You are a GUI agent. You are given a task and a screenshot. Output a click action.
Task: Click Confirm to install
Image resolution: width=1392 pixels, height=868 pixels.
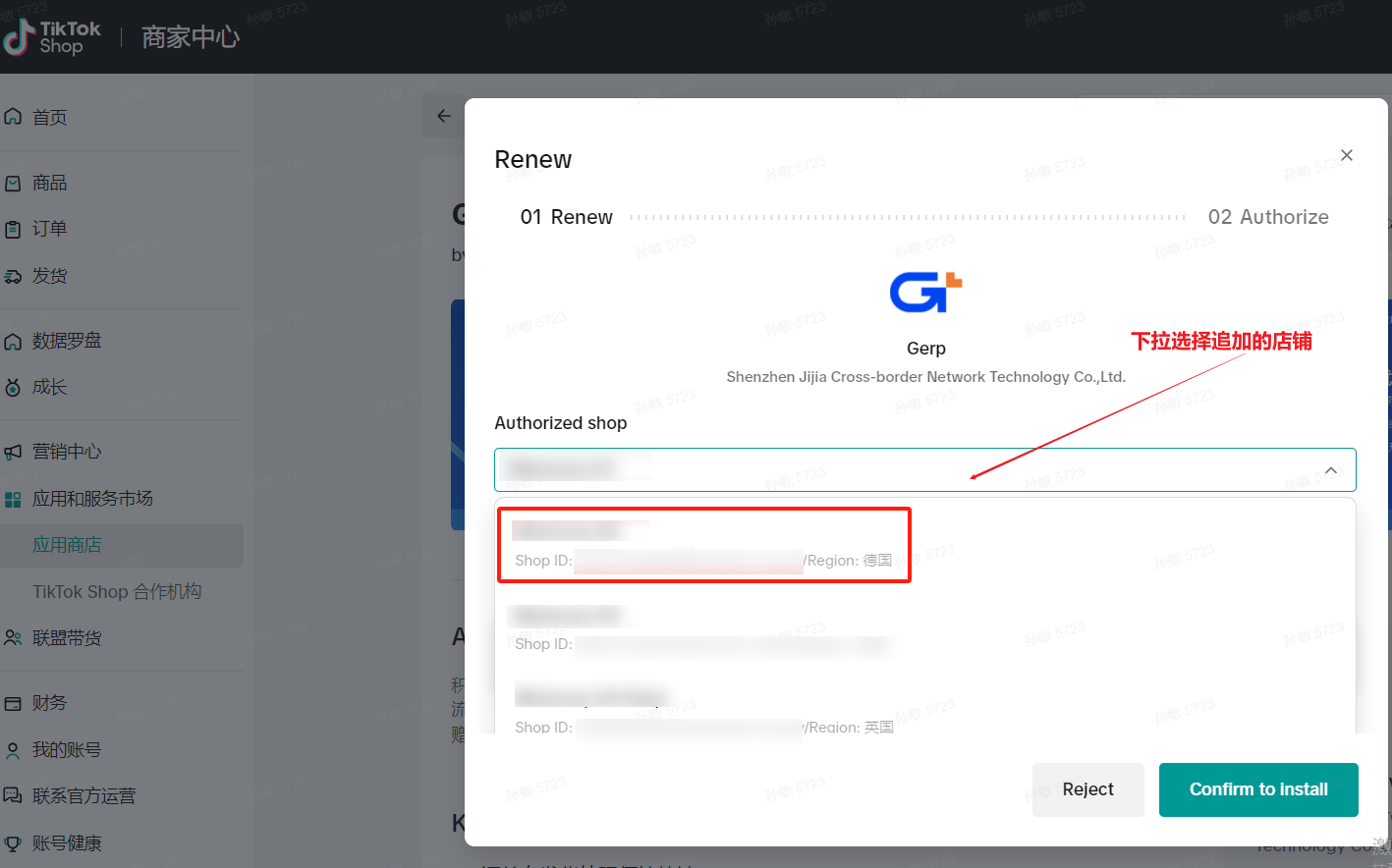[x=1258, y=789]
